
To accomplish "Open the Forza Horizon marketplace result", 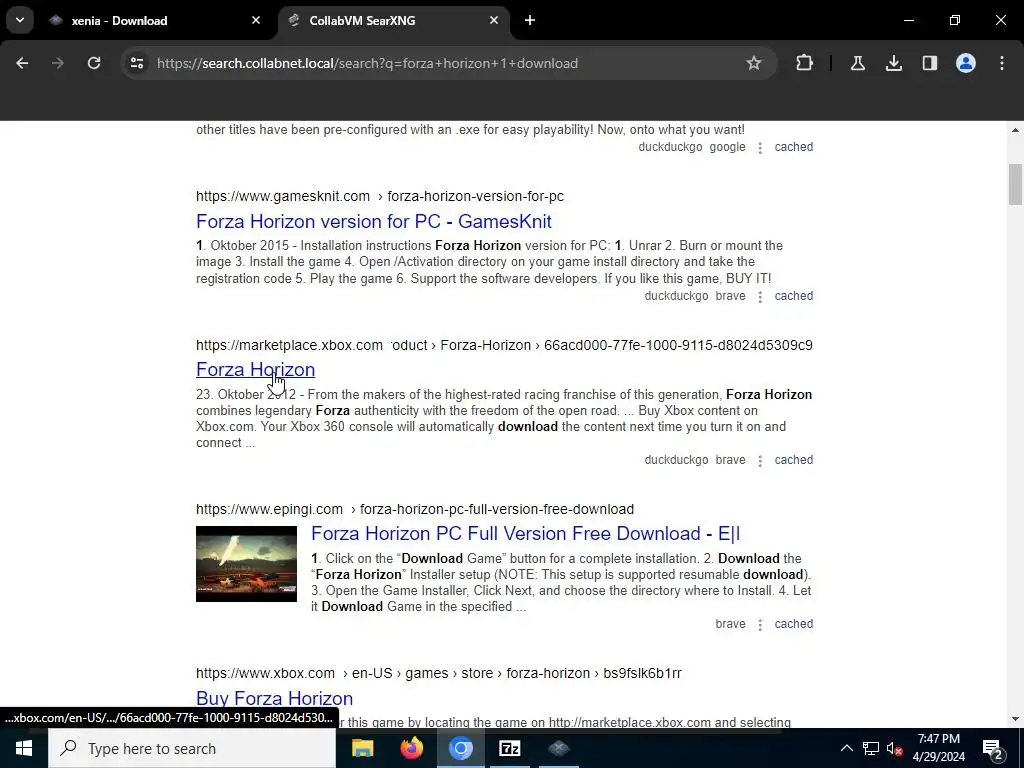I will (x=255, y=370).
